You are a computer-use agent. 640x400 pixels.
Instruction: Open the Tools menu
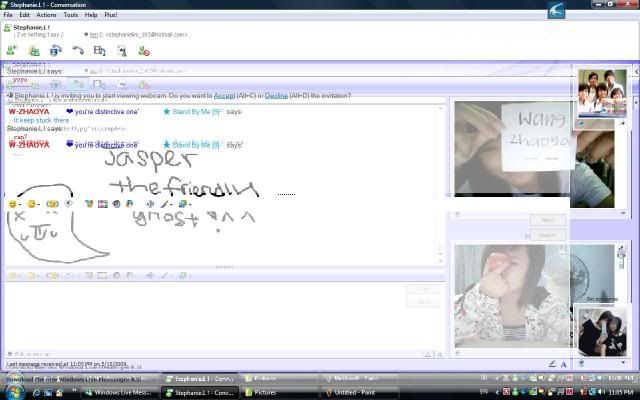pos(71,15)
